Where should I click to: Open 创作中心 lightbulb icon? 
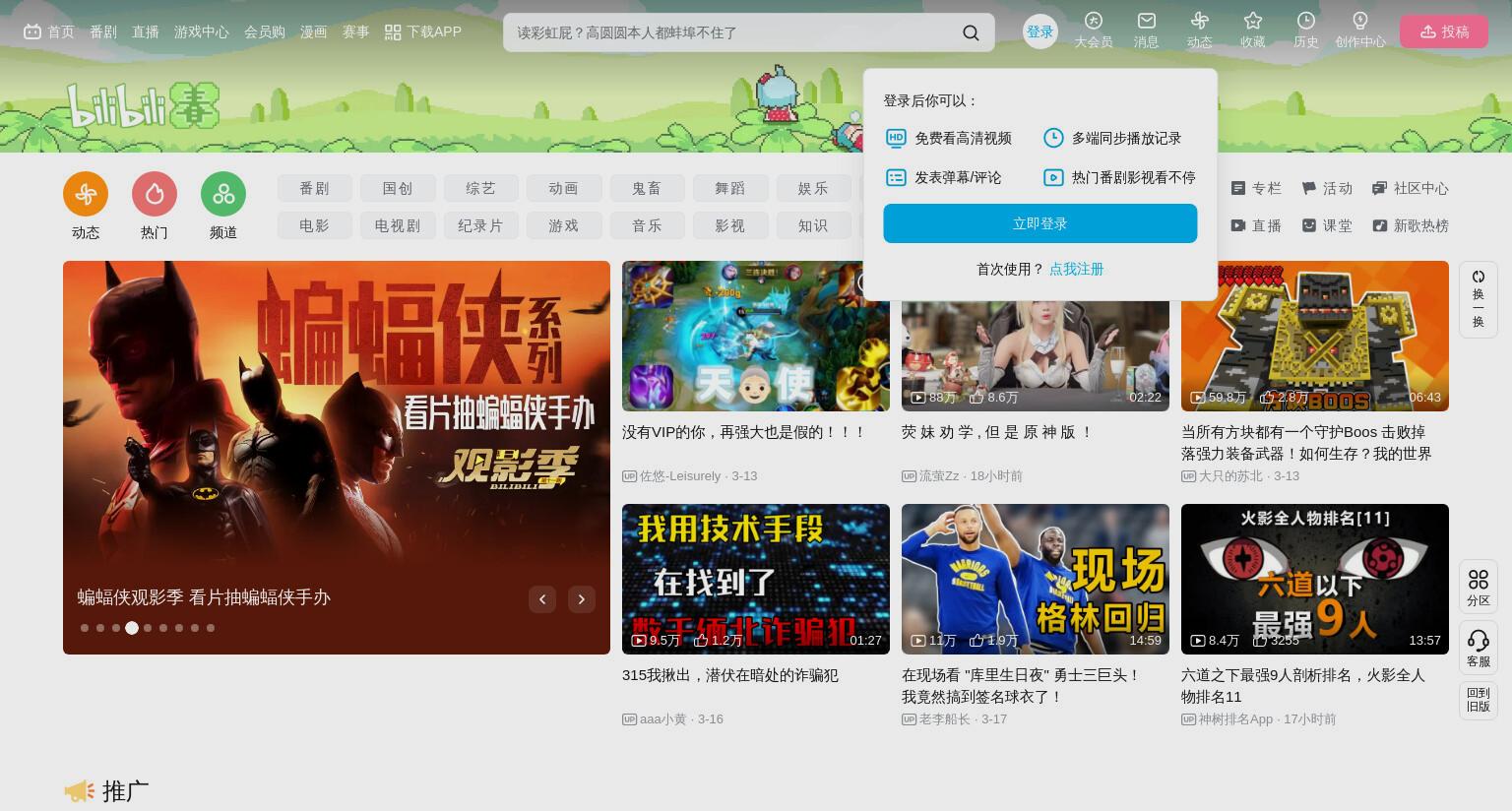(1359, 21)
